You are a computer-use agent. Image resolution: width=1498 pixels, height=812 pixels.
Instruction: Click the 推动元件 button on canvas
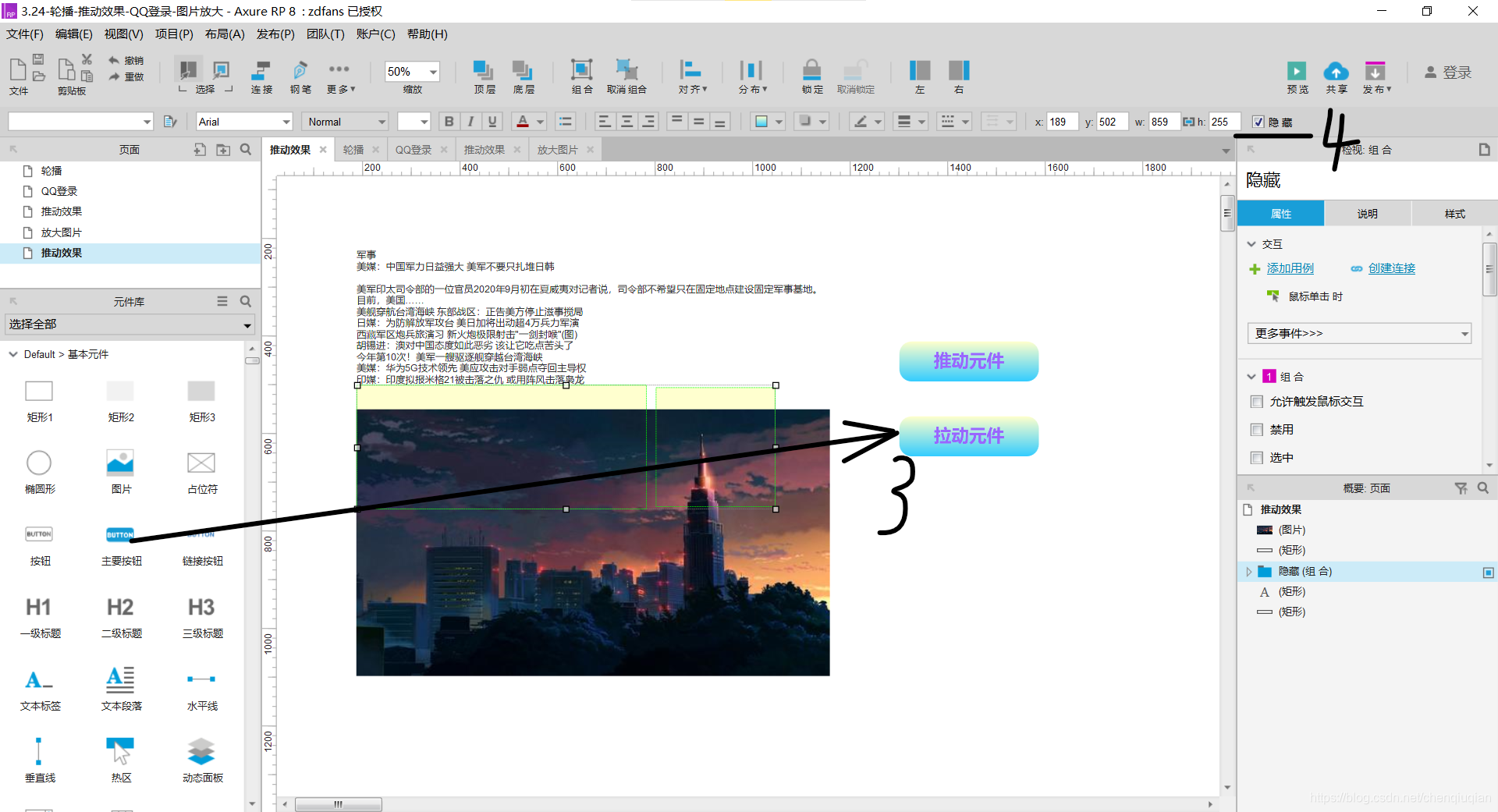(x=969, y=361)
